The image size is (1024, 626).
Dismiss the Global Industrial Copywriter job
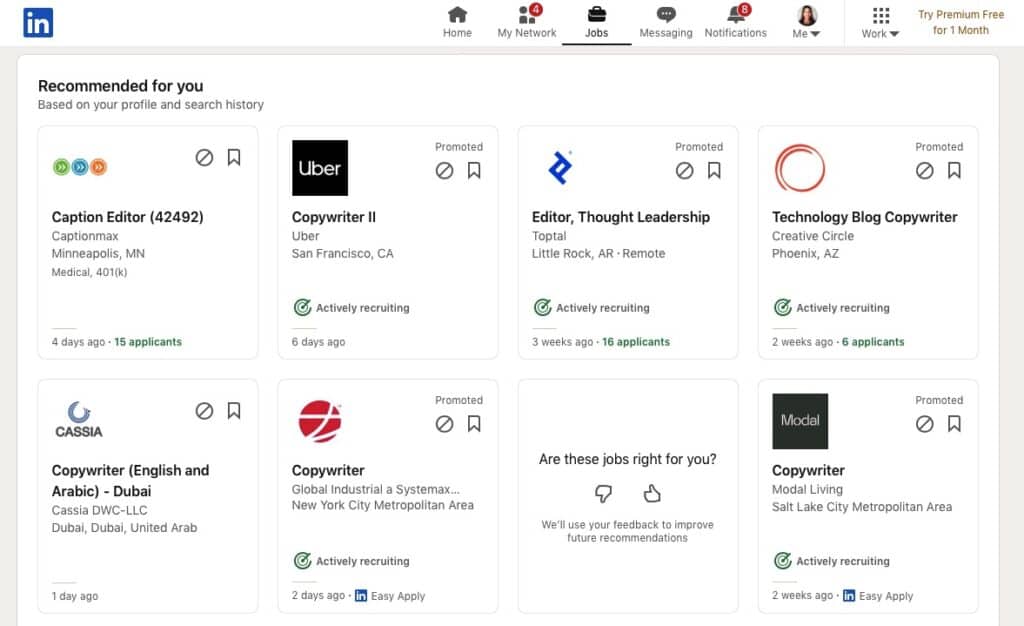click(445, 424)
